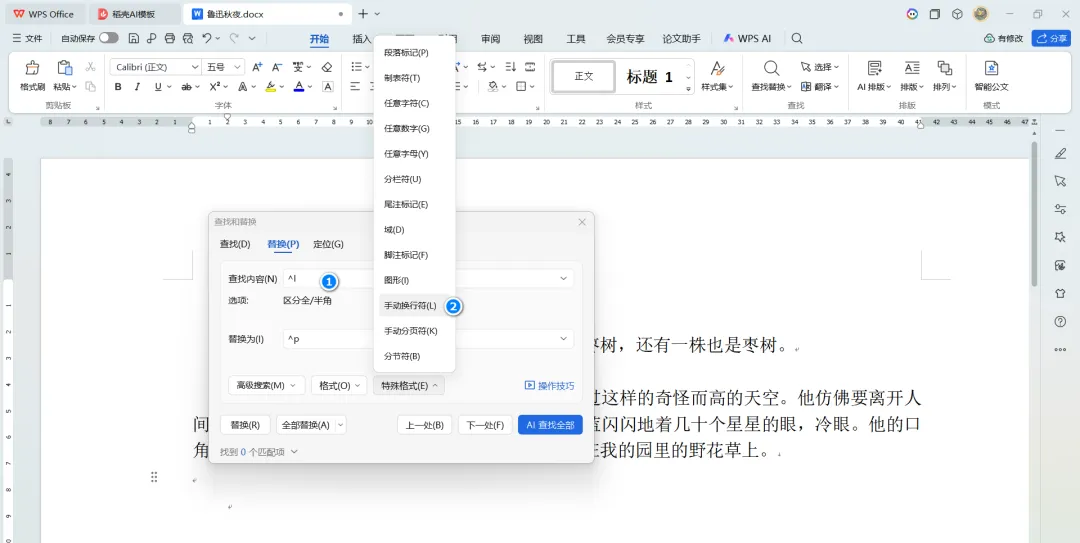Click the Align Left icon
The image size is (1080, 543).
[355, 87]
